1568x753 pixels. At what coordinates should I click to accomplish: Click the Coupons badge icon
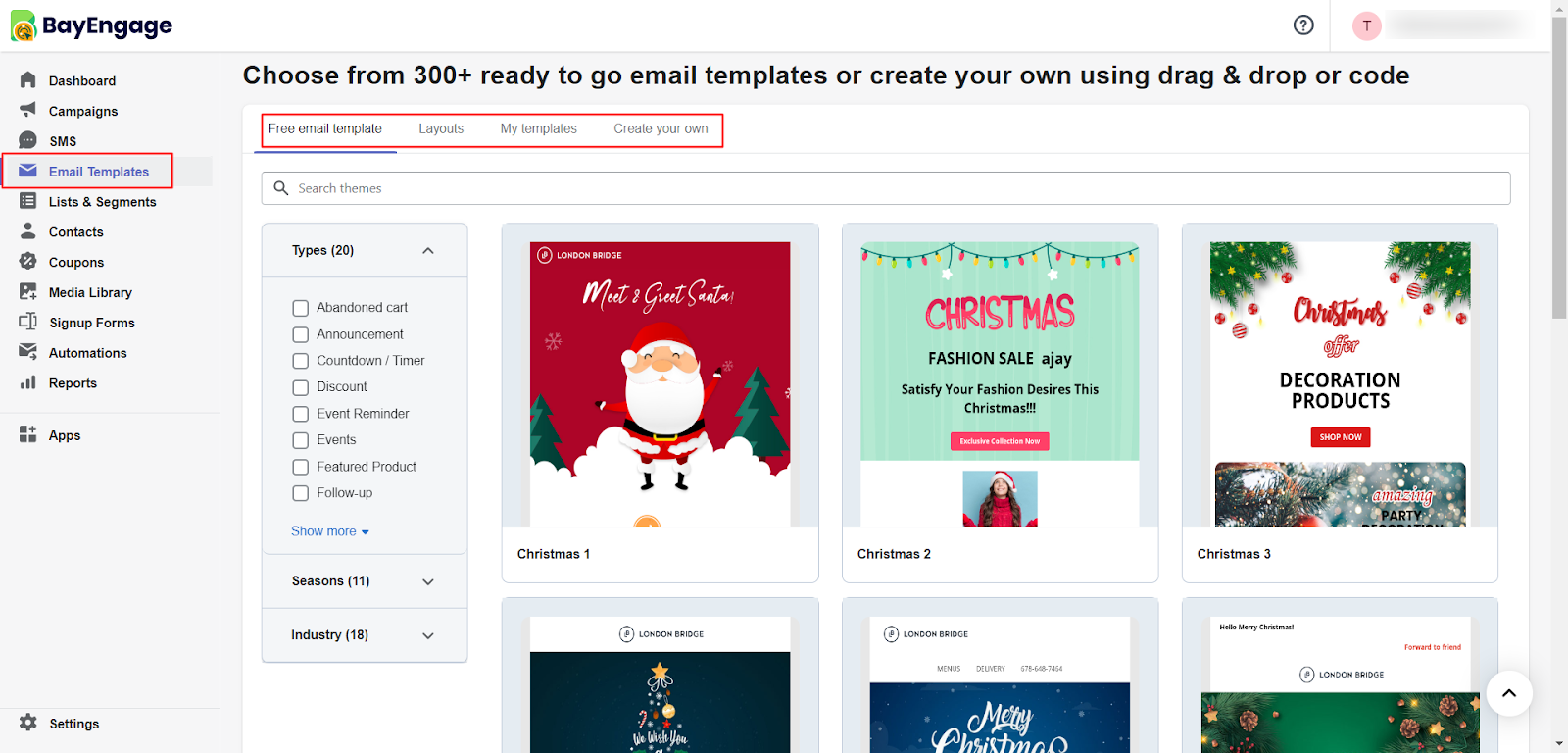(27, 262)
